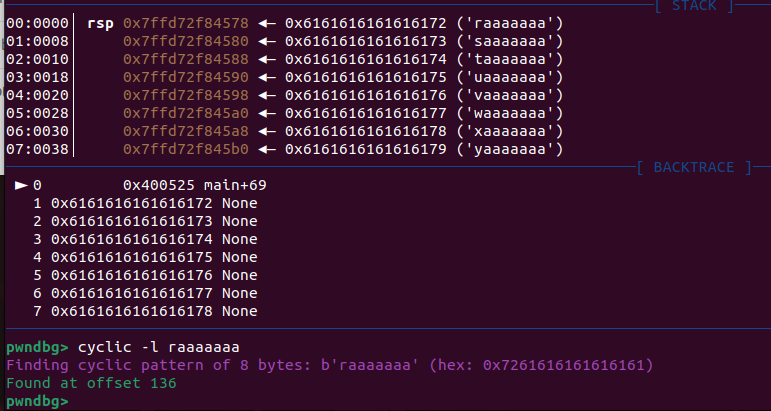Viewport: 771px width, 411px height.
Task: Click the 06:0030 stack offset label
Action: 38,131
